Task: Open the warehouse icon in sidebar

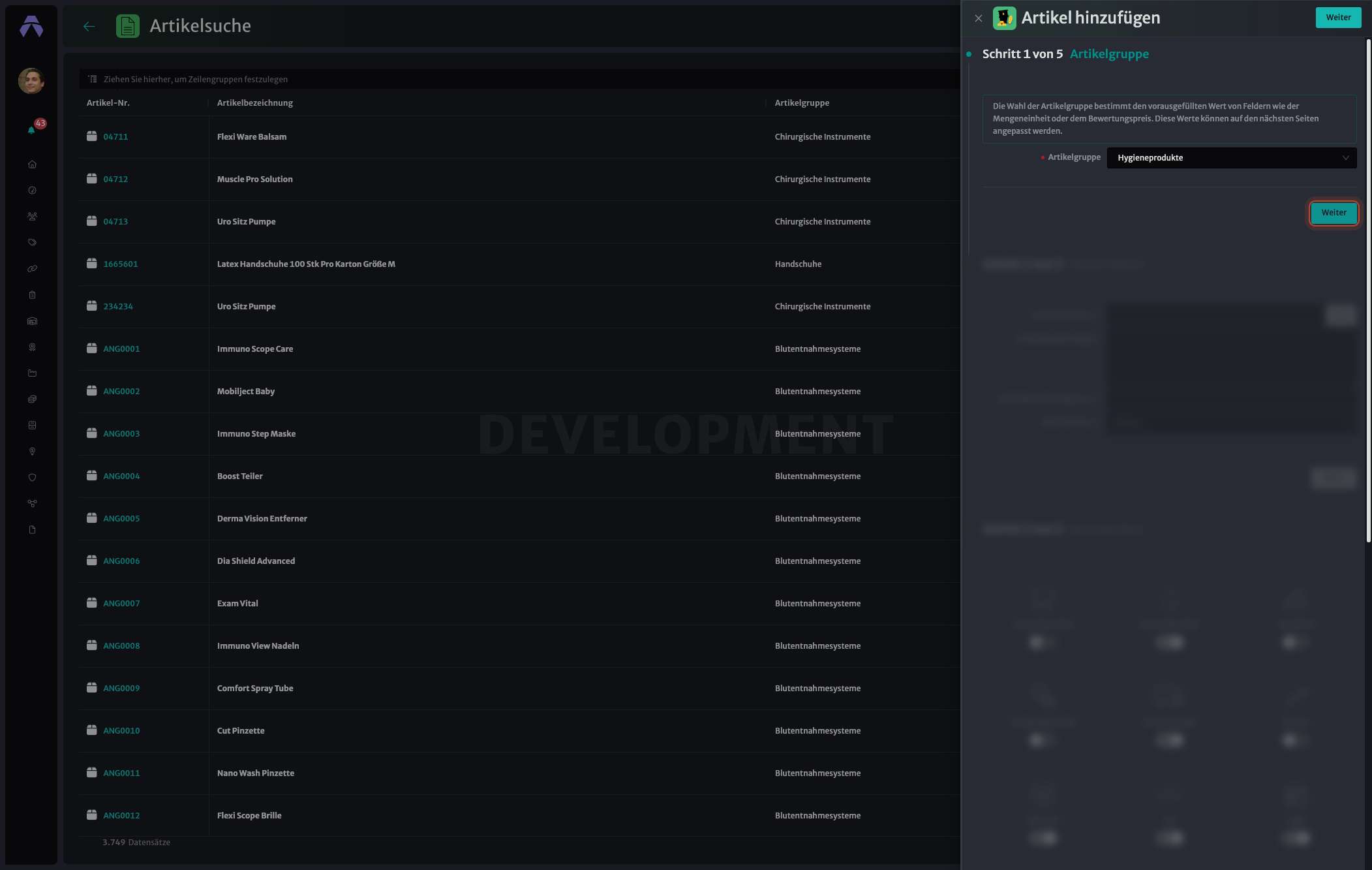Action: (x=32, y=321)
